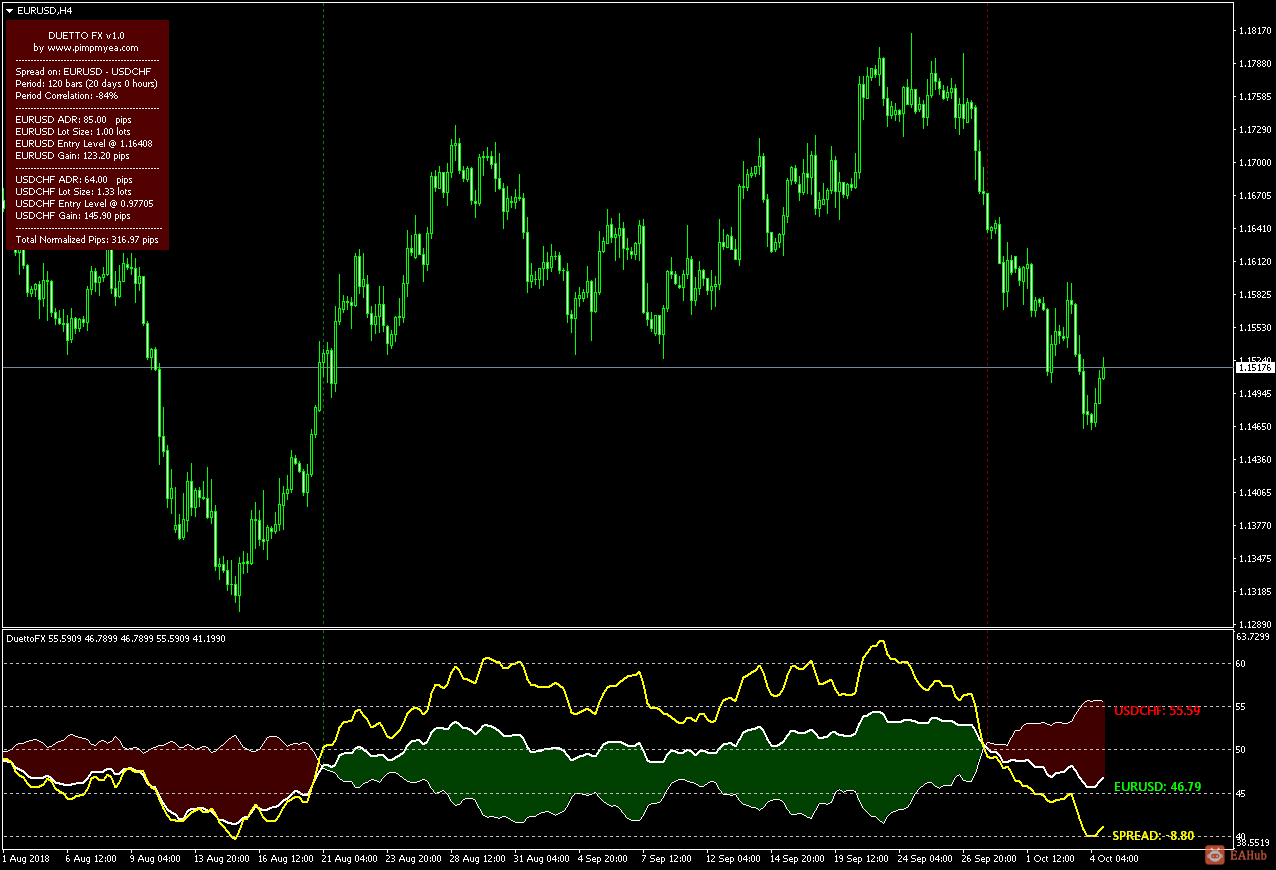Click the EURUSD,H4 chart title
Image resolution: width=1276 pixels, height=870 pixels.
pos(44,10)
